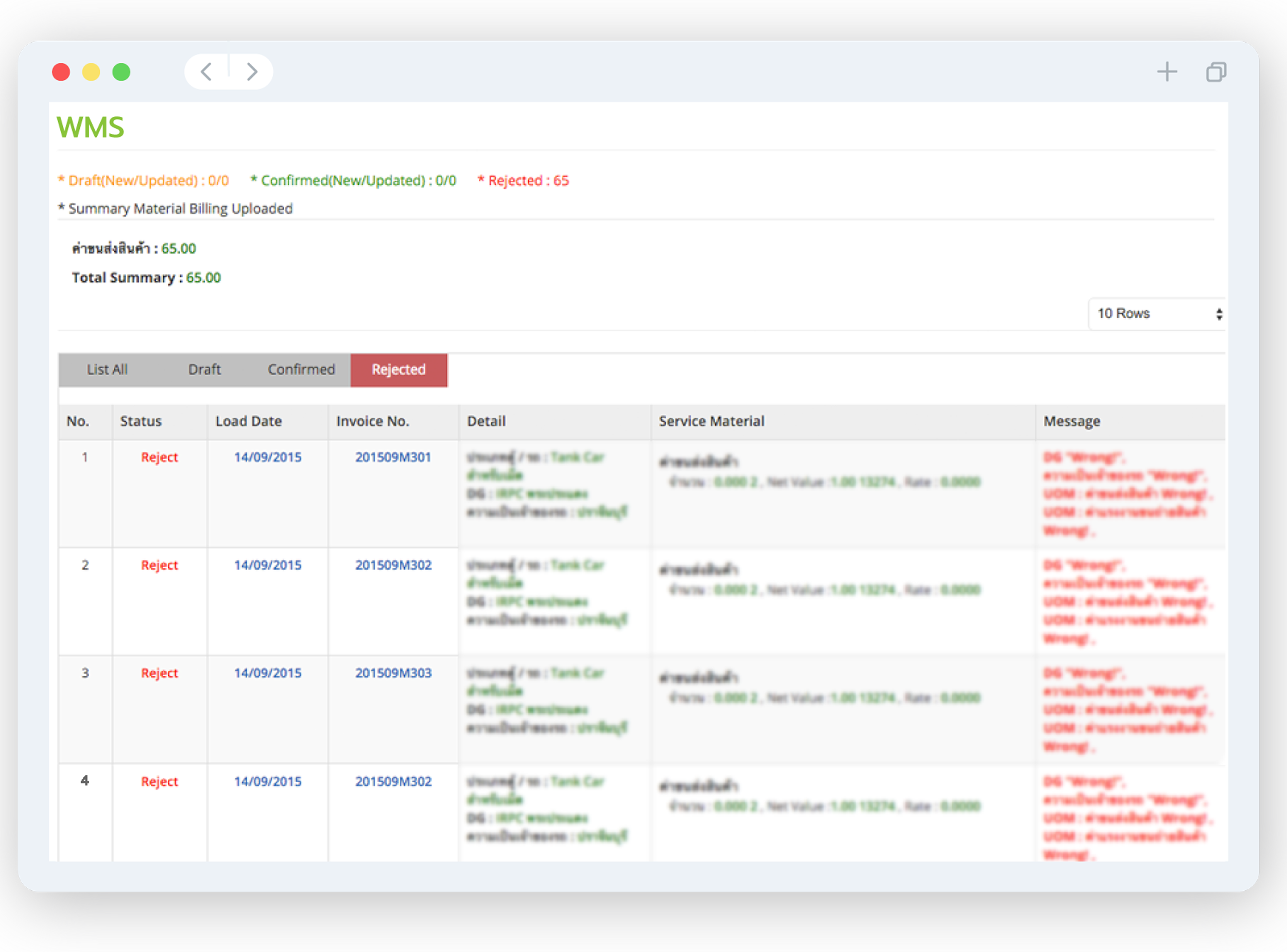Click Total Summary : 65.00 value
The image size is (1287, 952).
[x=146, y=278]
